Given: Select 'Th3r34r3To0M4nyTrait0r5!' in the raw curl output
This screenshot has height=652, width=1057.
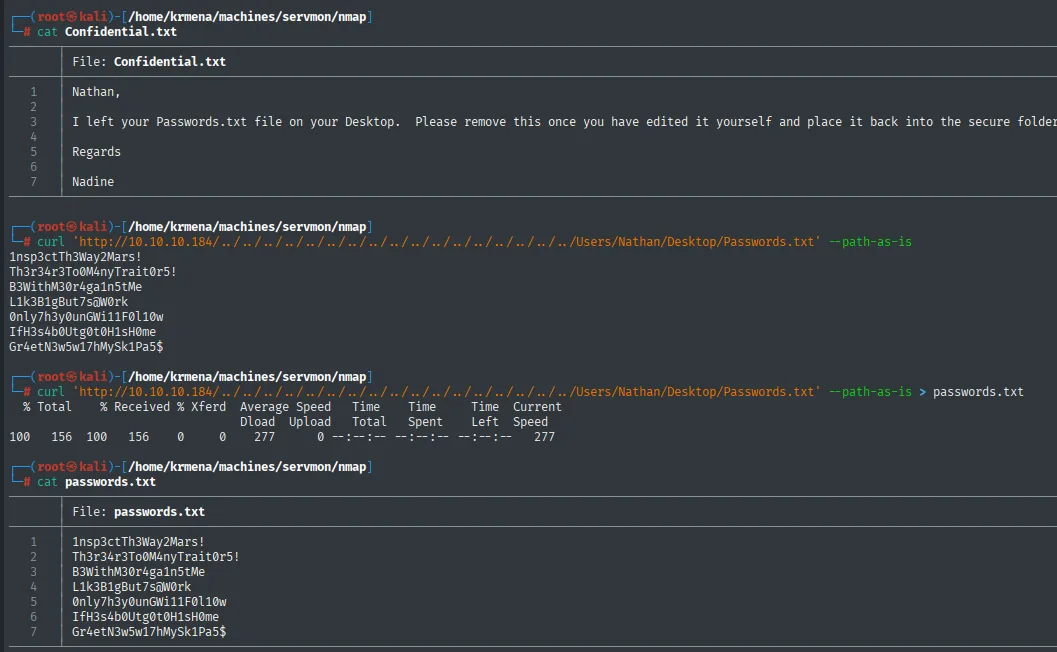Looking at the screenshot, I should tap(93, 272).
